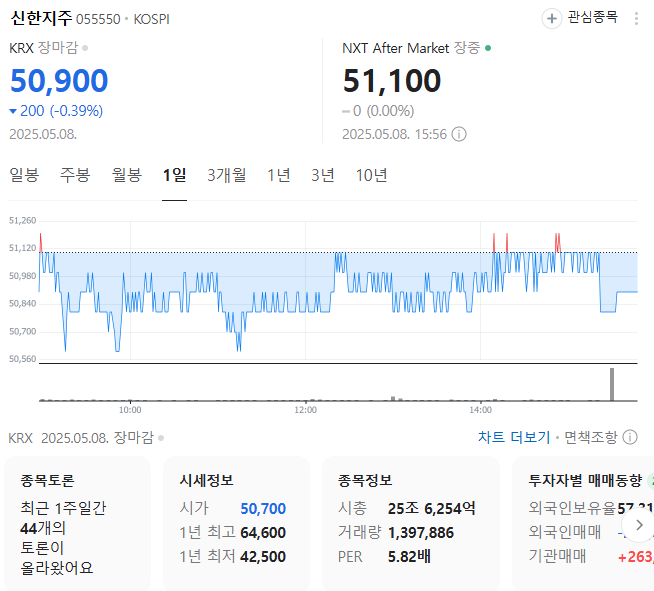Click KRX price 50,900
The height and width of the screenshot is (591, 654).
click(59, 80)
